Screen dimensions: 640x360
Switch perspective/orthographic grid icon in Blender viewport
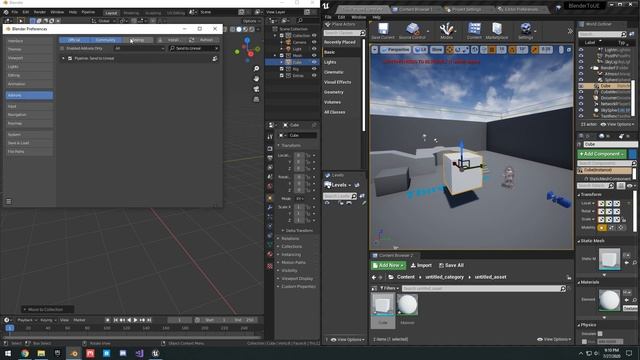[x=256, y=99]
